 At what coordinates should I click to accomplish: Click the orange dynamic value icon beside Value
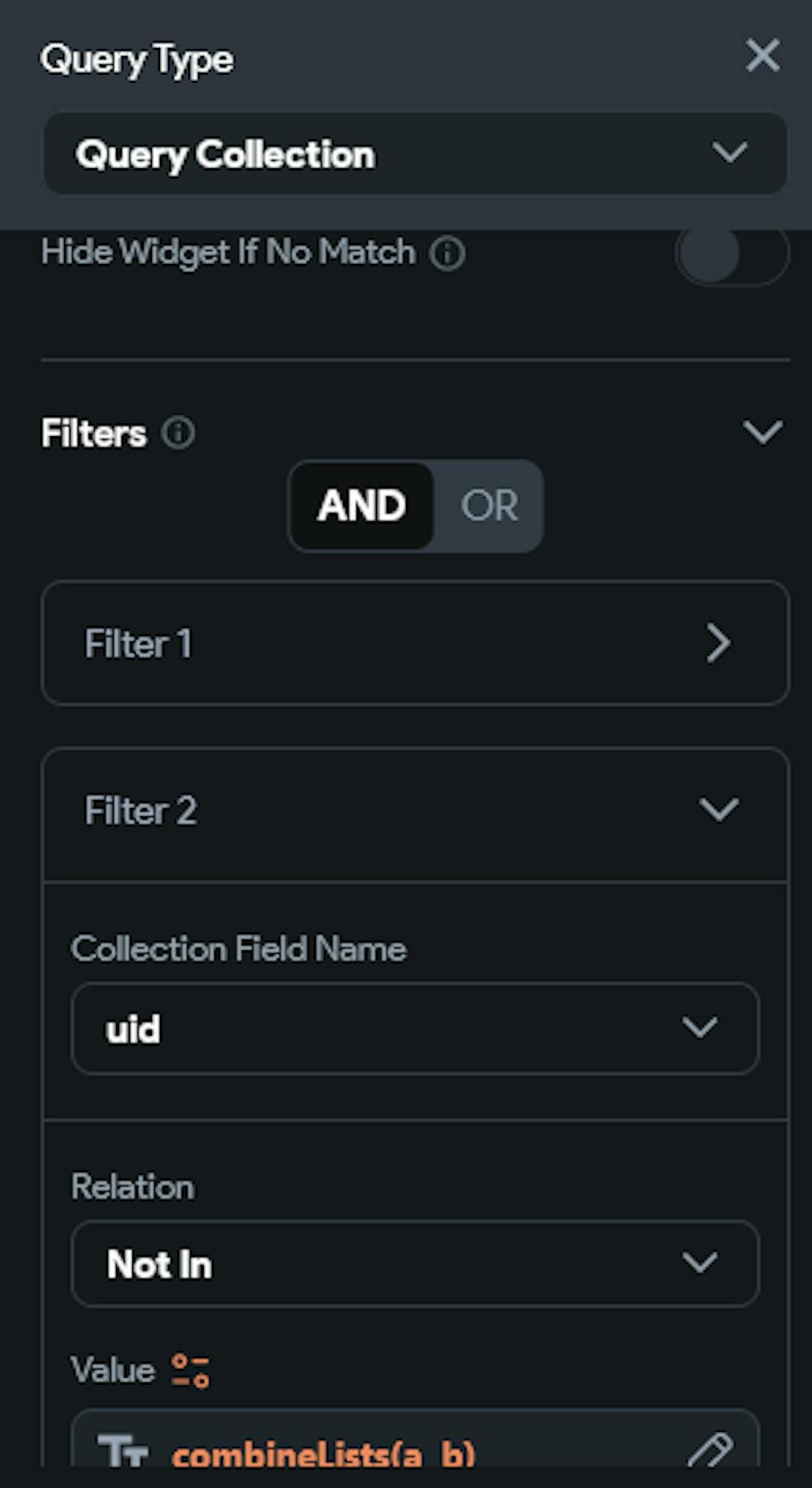(x=188, y=1369)
